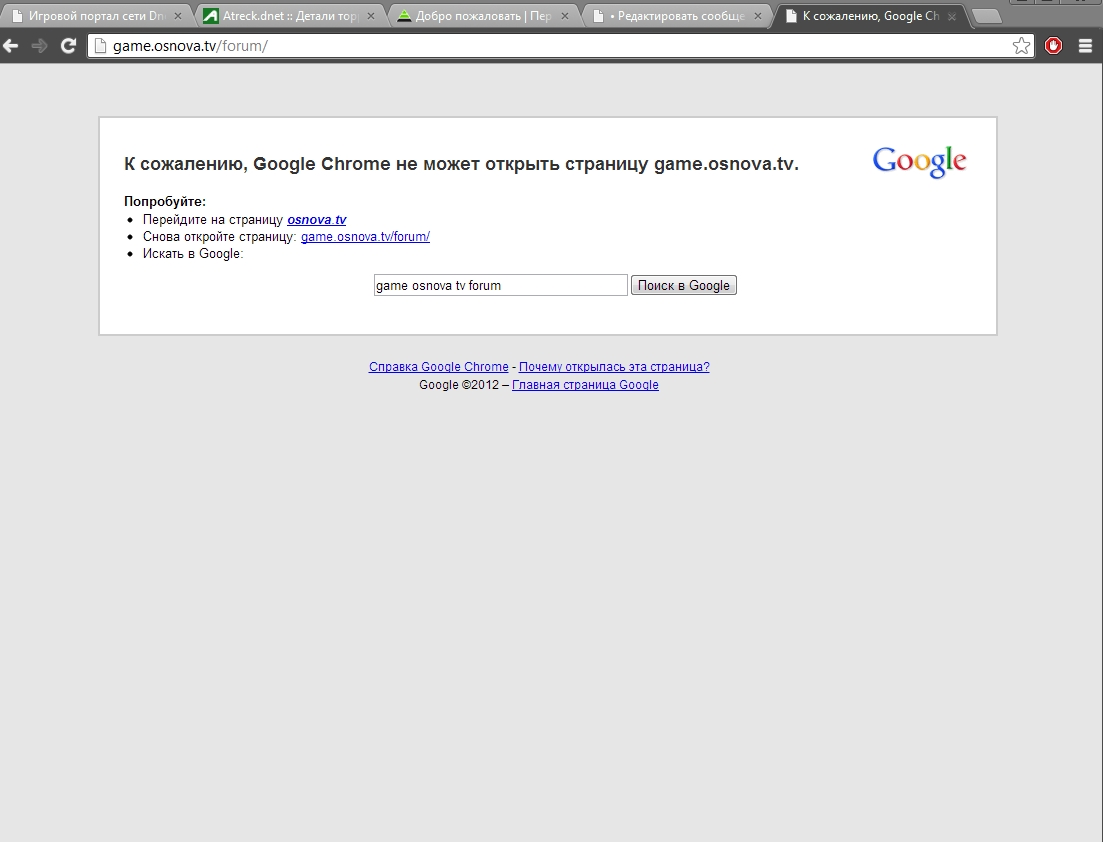1103x842 pixels.
Task: Switch to the 'Atreck.dnet' tab
Action: coord(285,17)
